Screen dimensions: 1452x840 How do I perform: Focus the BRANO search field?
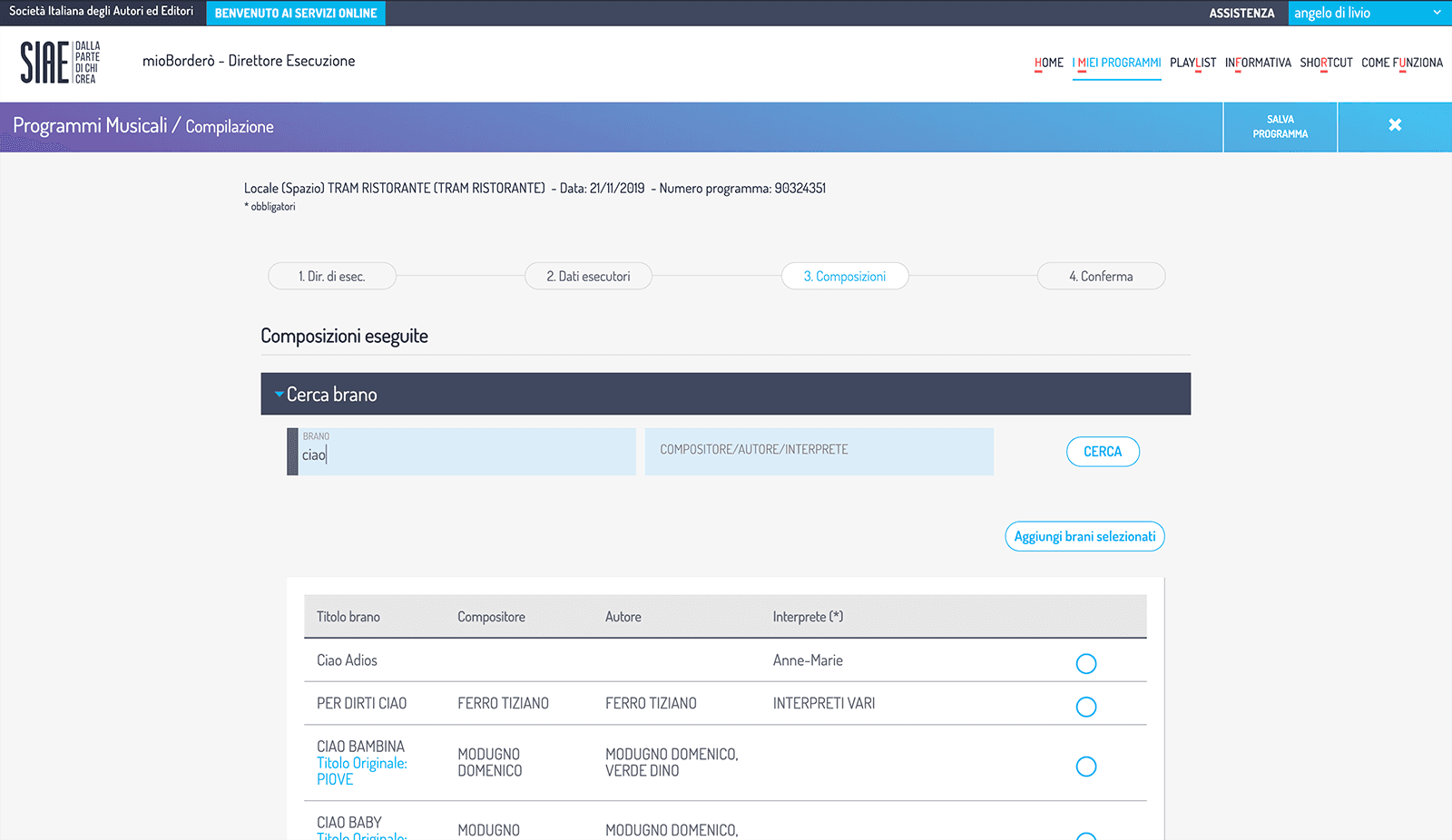pos(461,452)
